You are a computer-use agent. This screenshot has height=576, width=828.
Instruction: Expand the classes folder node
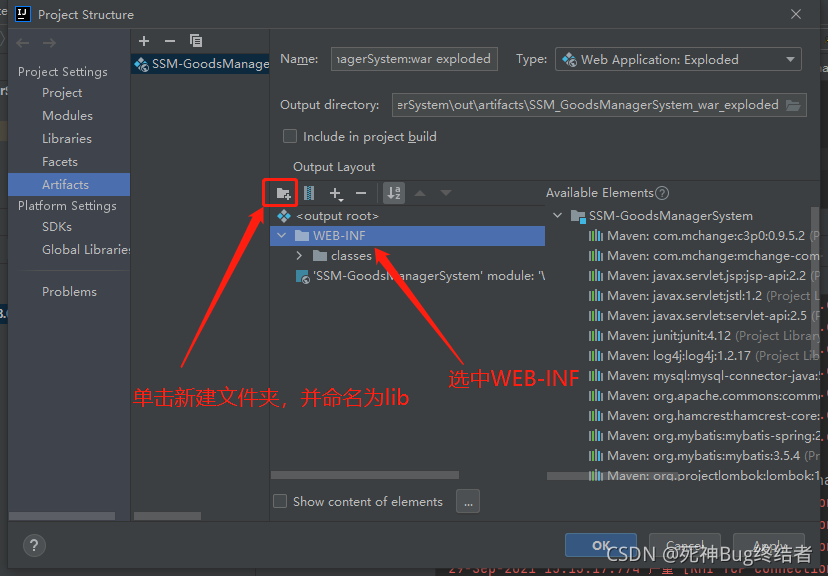[x=299, y=256]
